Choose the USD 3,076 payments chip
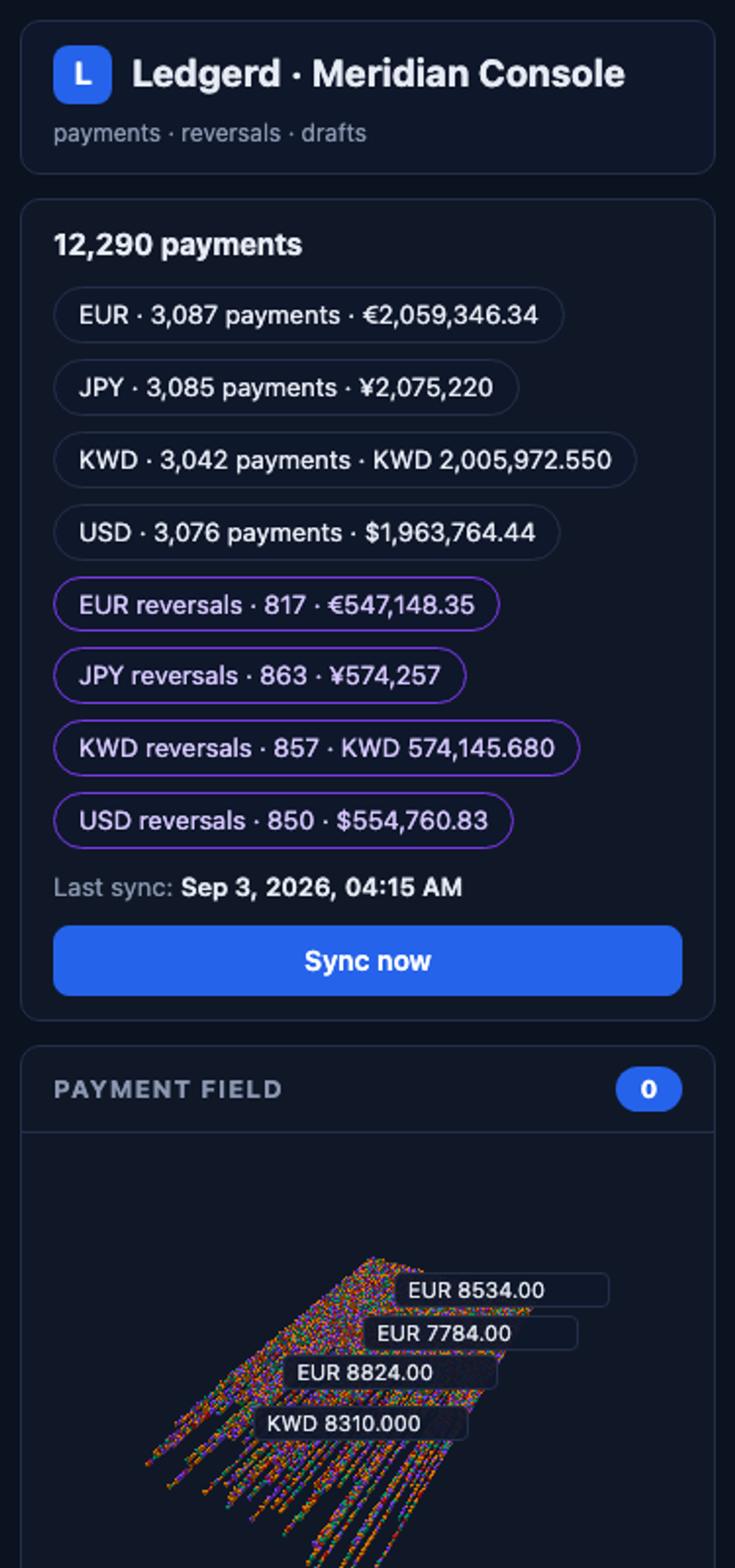The width and height of the screenshot is (735, 1568). [307, 532]
